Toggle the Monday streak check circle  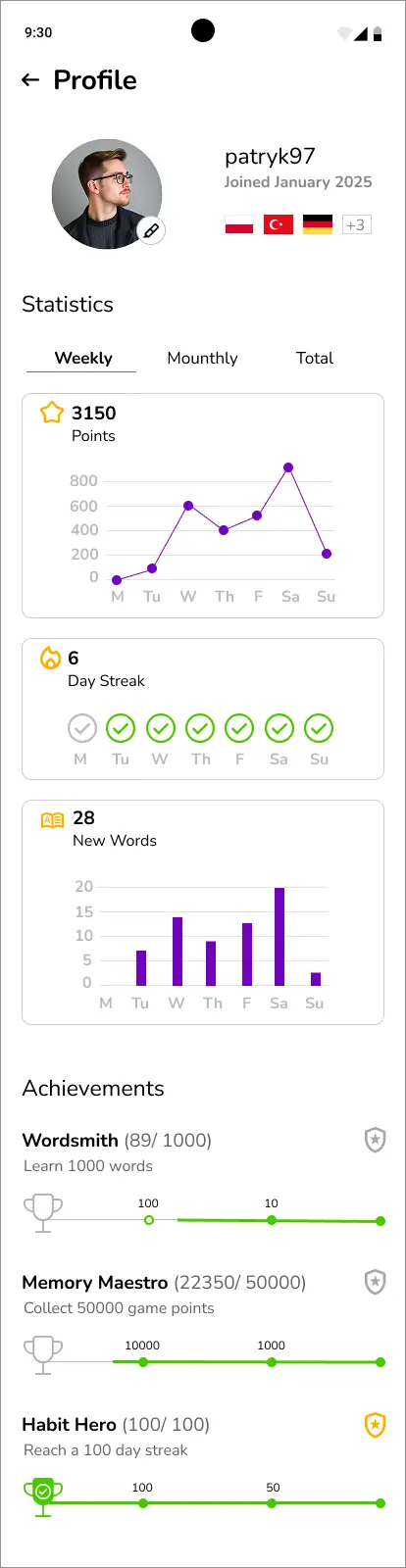click(82, 728)
